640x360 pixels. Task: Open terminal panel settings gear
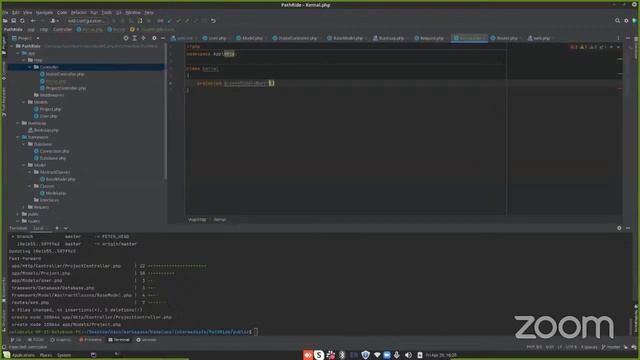pos(619,228)
